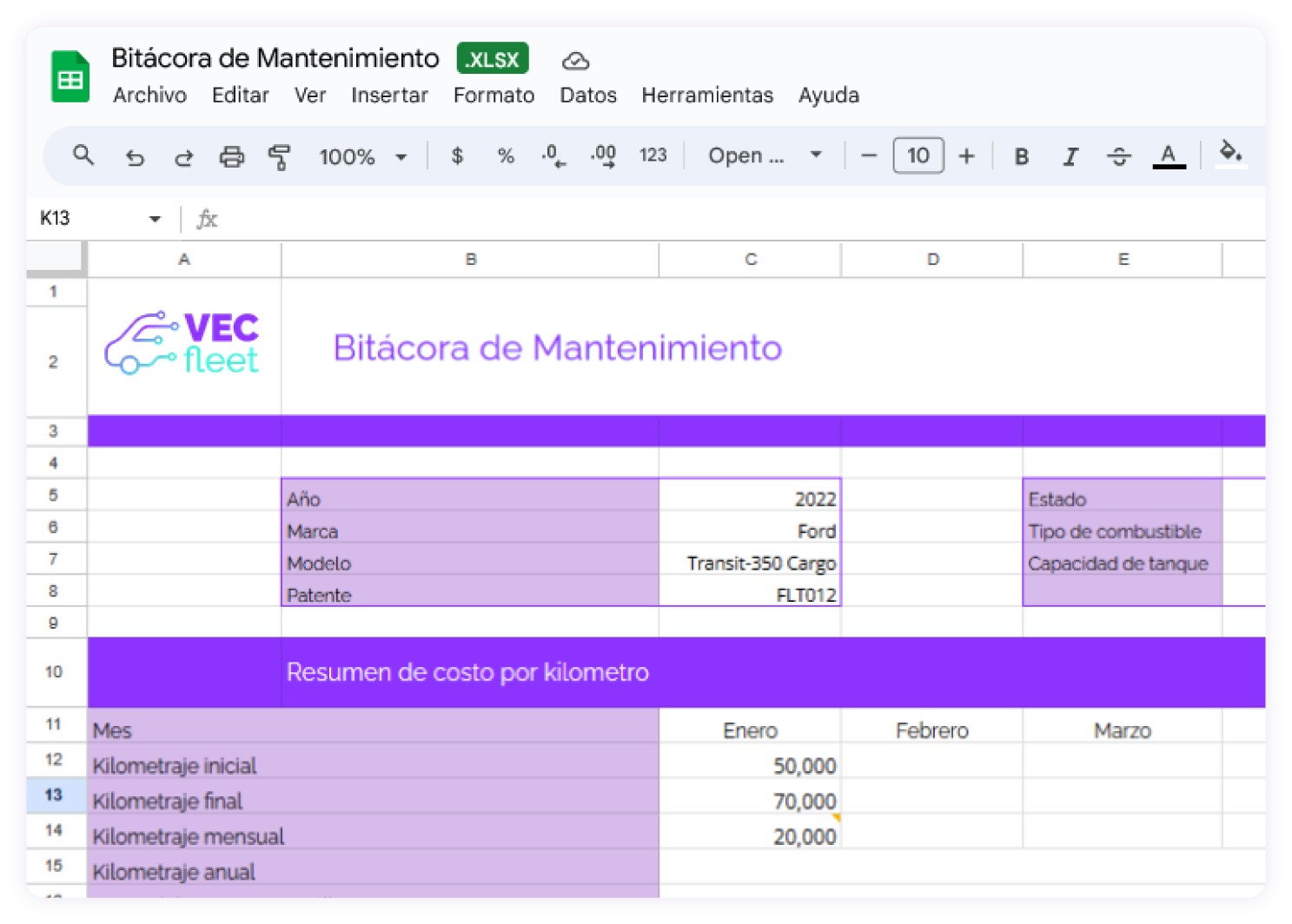The height and width of the screenshot is (924, 1292).
Task: Select the Enero header cell
Action: 750,726
